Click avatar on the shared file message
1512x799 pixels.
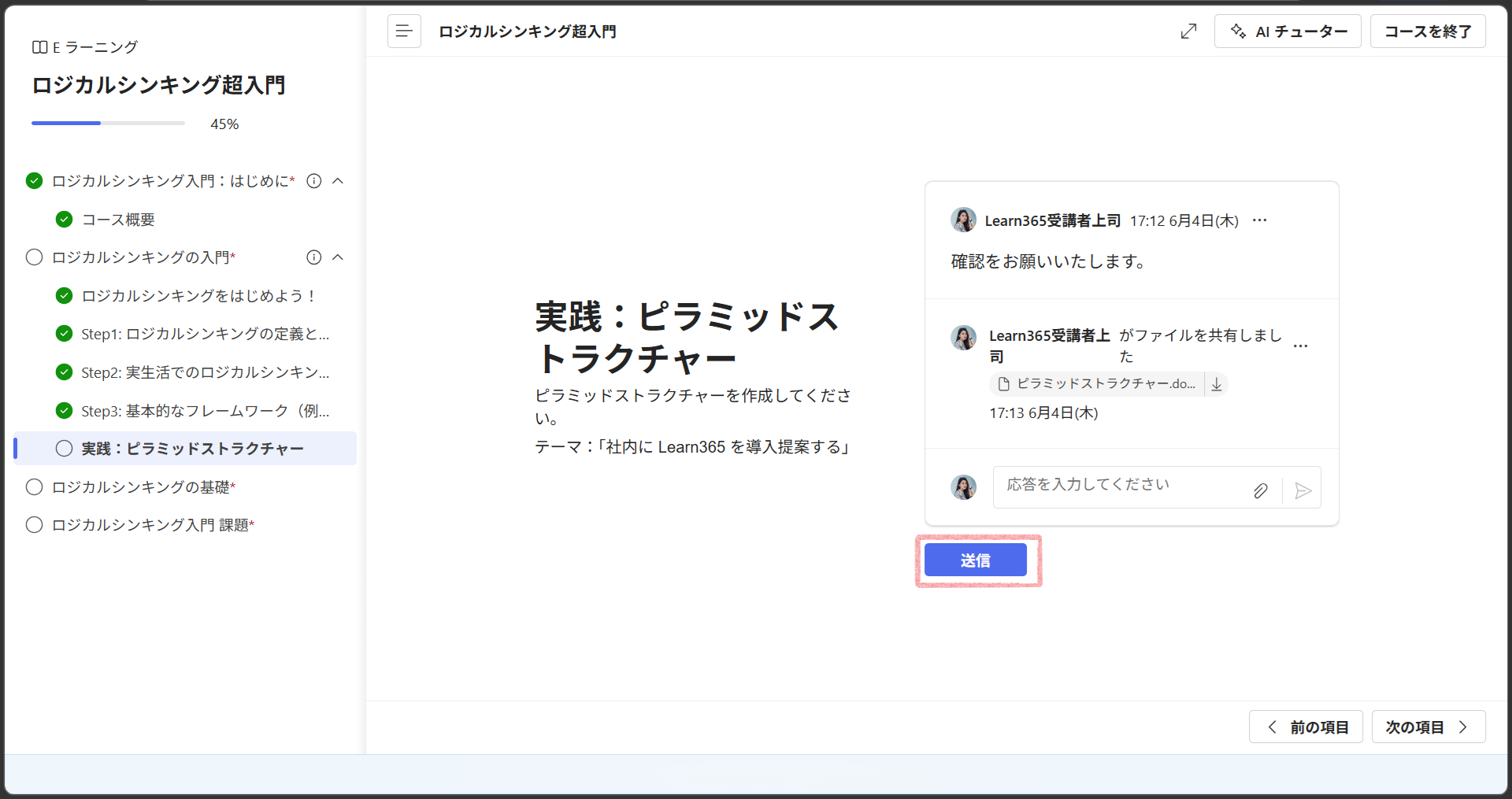[963, 338]
